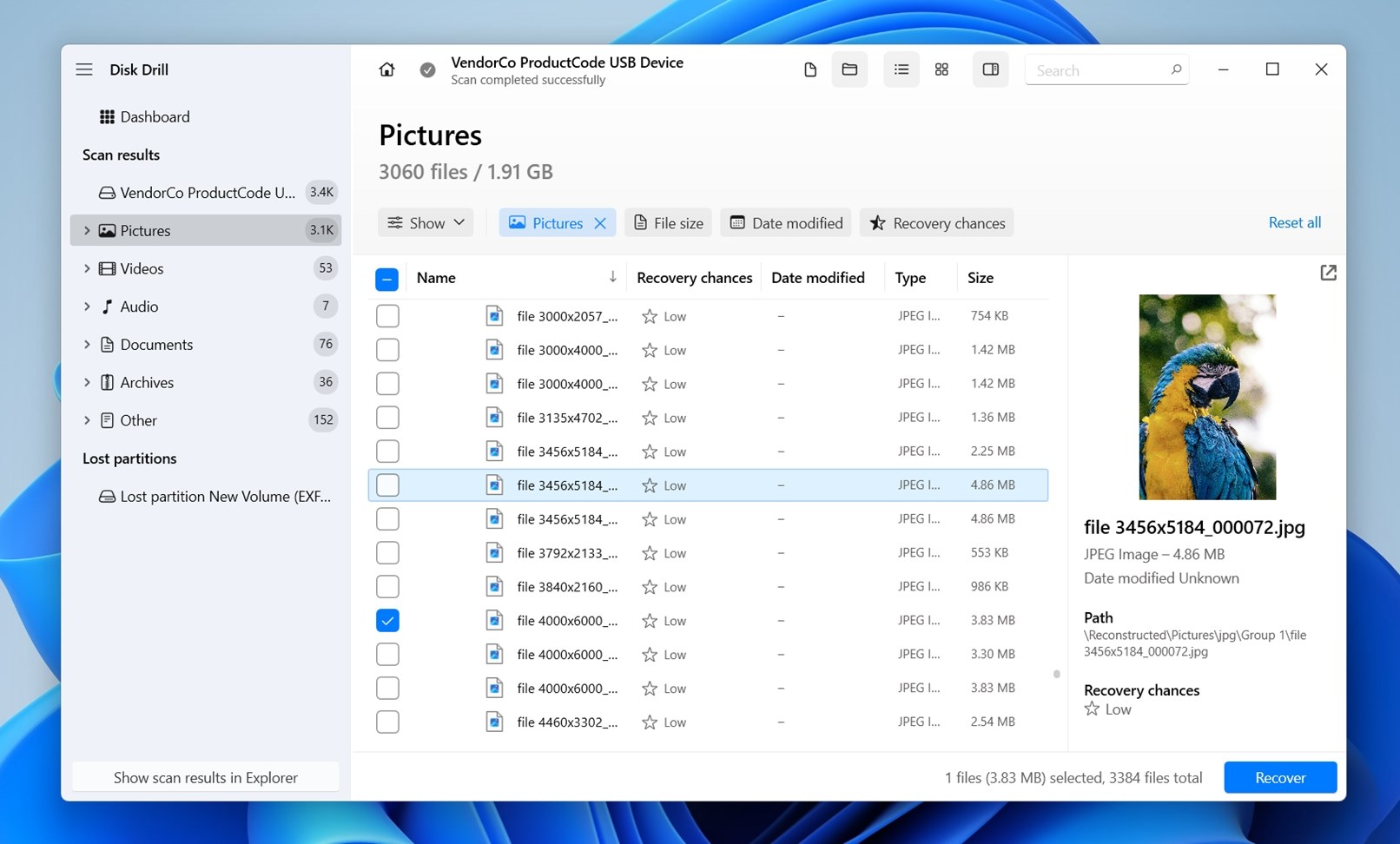The image size is (1400, 844).
Task: Expand the Archives tree node
Action: pyautogui.click(x=87, y=382)
